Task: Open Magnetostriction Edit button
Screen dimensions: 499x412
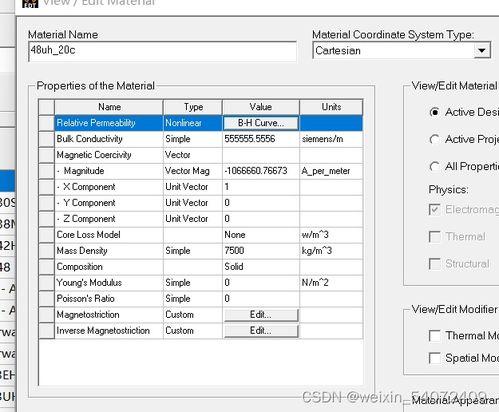Action: pyautogui.click(x=261, y=315)
